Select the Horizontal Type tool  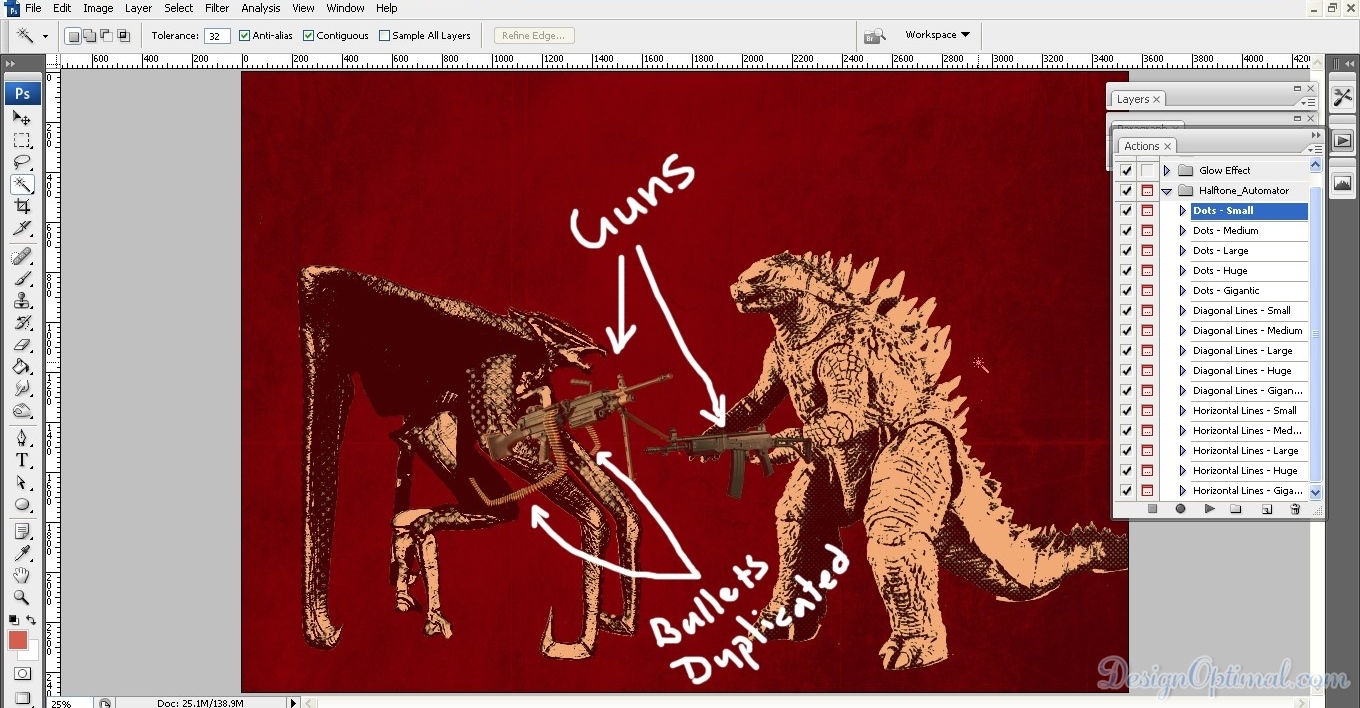(22, 460)
